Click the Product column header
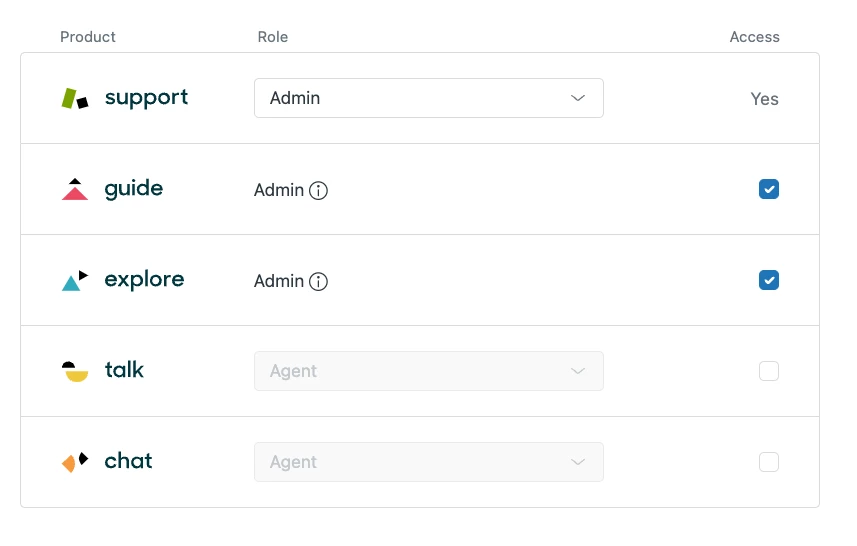This screenshot has height=546, width=857. pos(88,37)
